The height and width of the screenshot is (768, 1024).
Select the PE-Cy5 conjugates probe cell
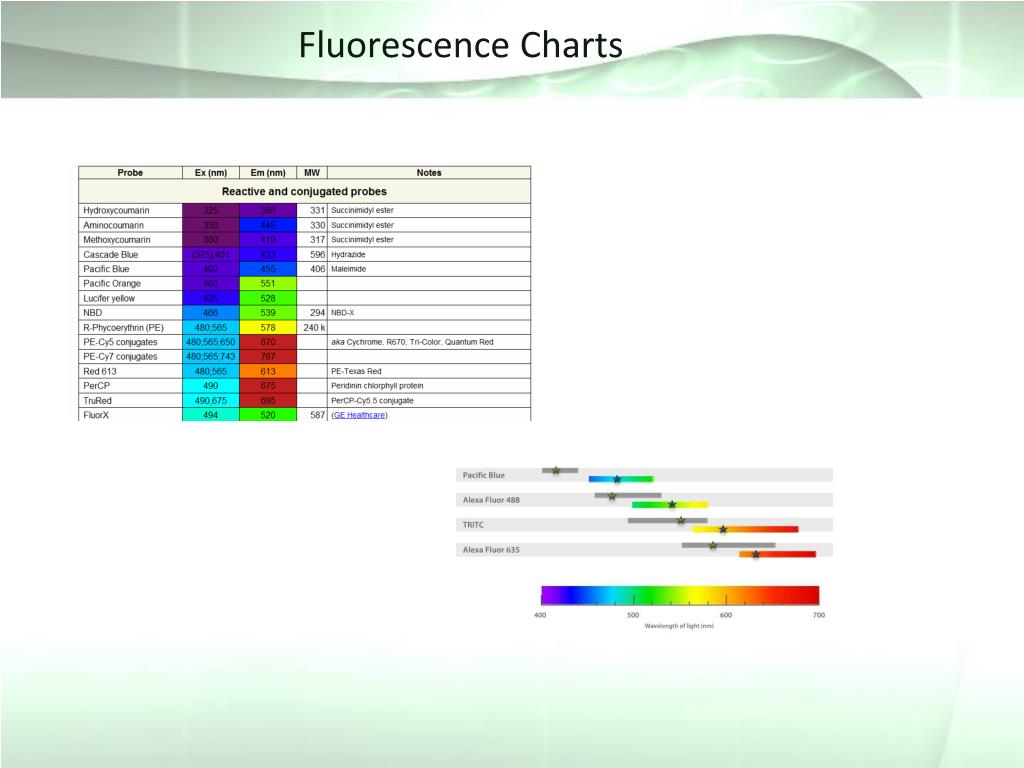click(130, 342)
